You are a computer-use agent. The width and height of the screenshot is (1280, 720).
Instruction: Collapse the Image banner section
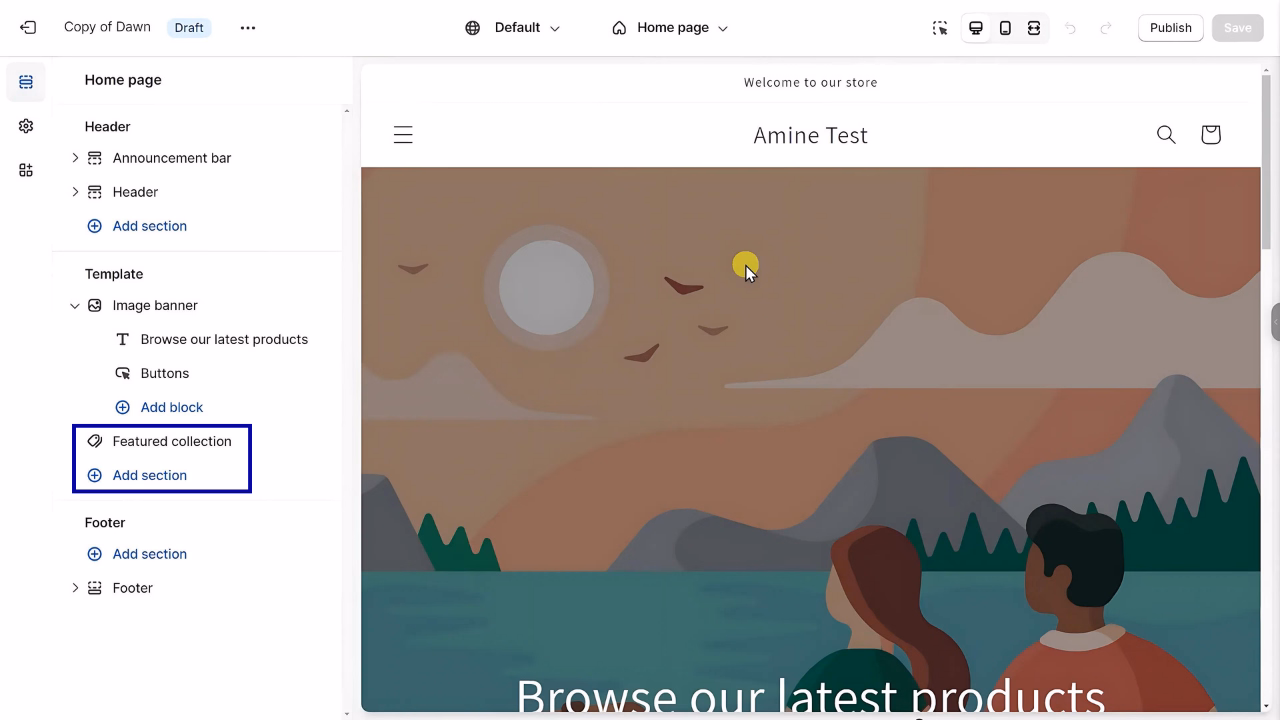click(75, 305)
